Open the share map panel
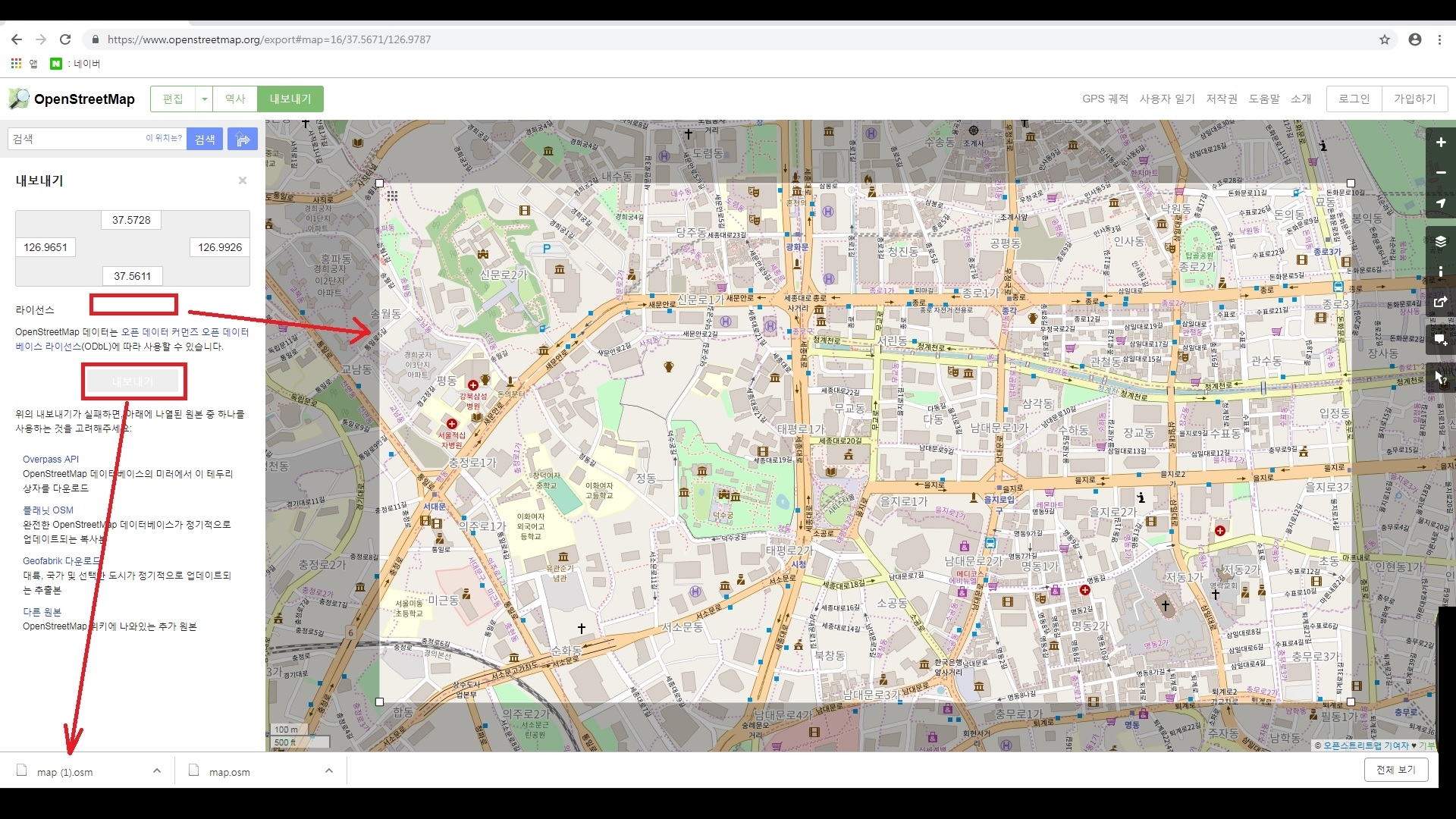The width and height of the screenshot is (1456, 819). point(1441,302)
